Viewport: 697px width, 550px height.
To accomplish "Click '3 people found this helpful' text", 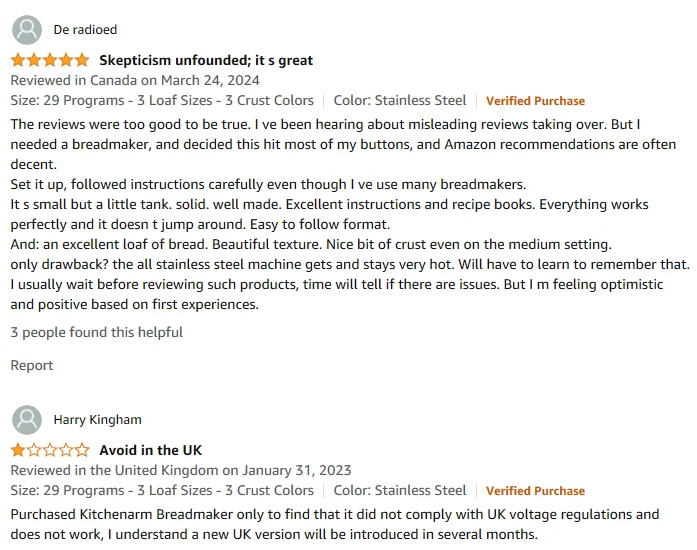I will [x=97, y=332].
